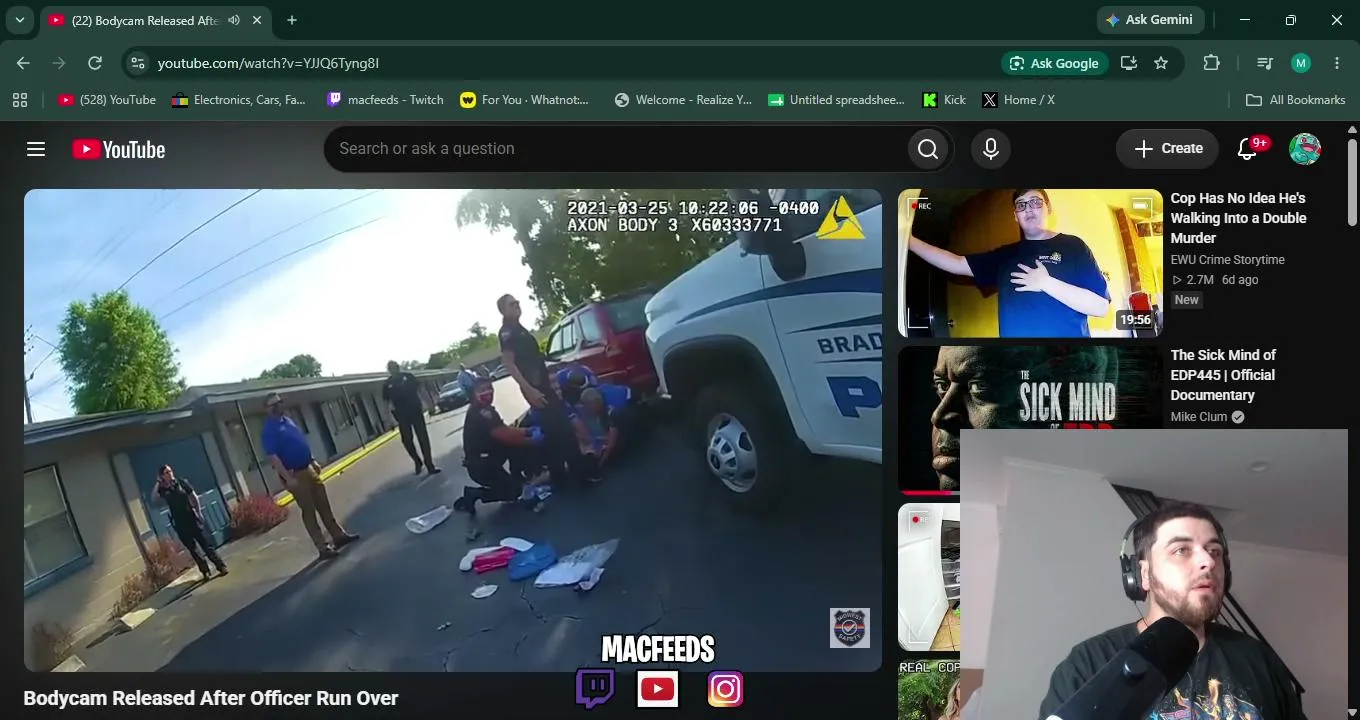
Task: View site information icon in address bar
Action: 138,63
